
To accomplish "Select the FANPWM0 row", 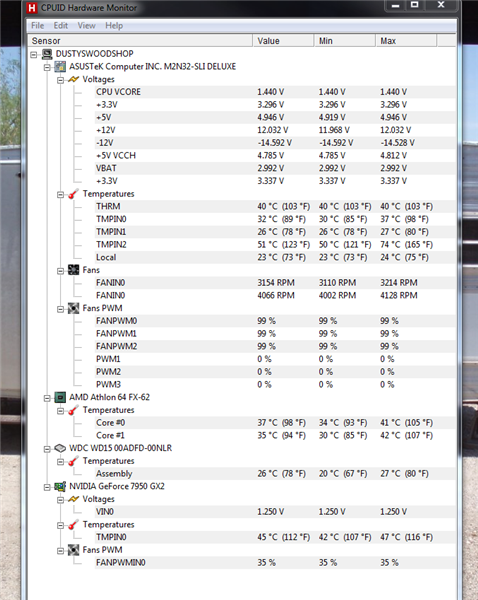I will point(275,321).
